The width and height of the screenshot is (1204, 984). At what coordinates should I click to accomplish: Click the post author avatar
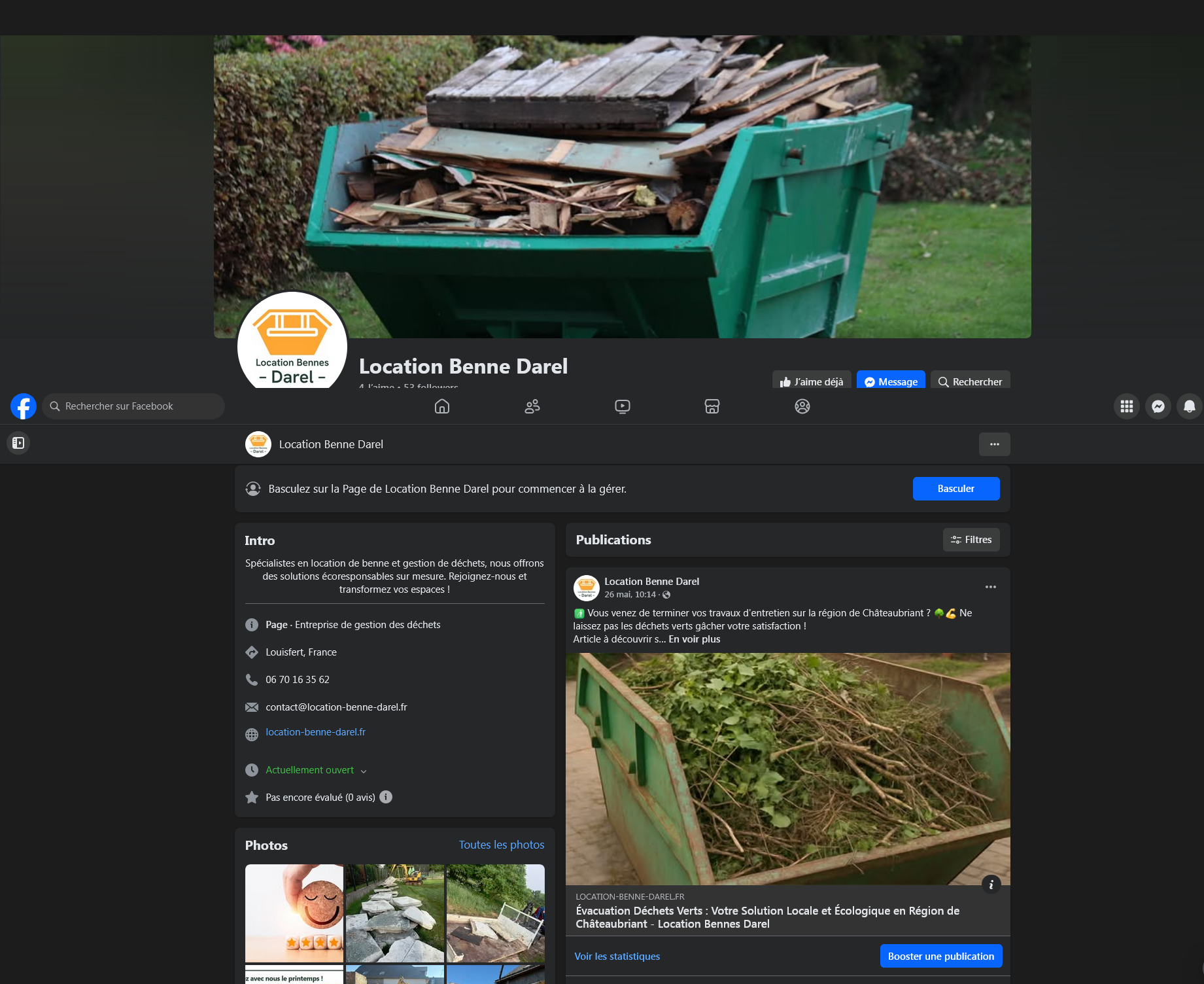587,588
